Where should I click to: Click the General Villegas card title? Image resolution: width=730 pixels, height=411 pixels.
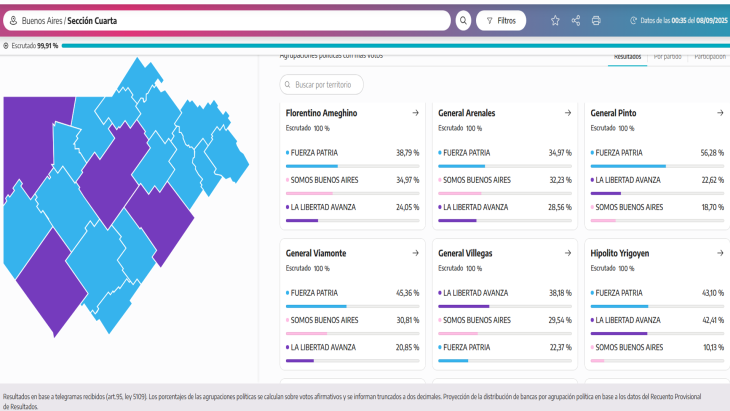coord(465,253)
